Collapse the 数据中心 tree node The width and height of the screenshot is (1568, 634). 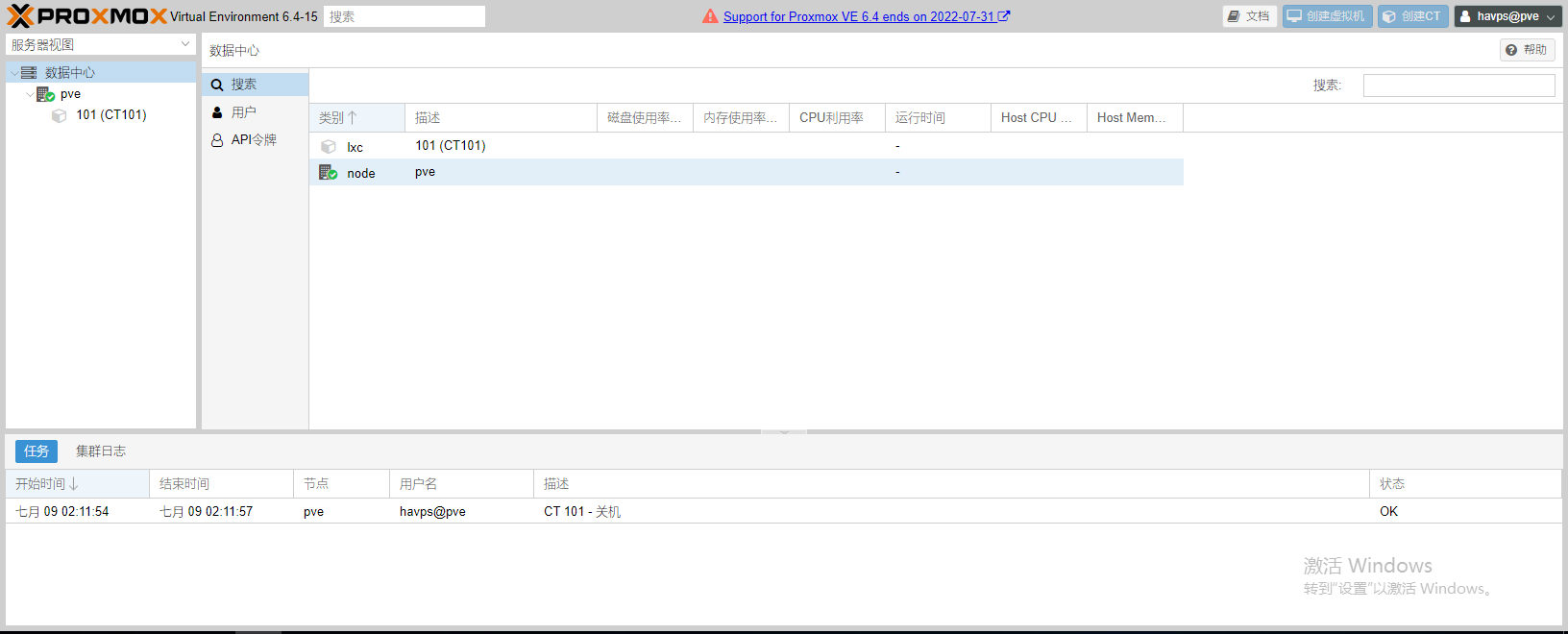pyautogui.click(x=13, y=73)
